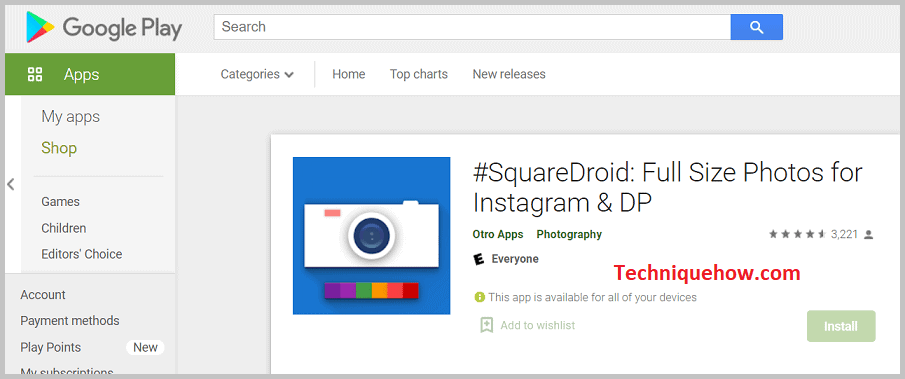This screenshot has width=905, height=379.
Task: Open the Account sidebar item
Action: tap(43, 295)
